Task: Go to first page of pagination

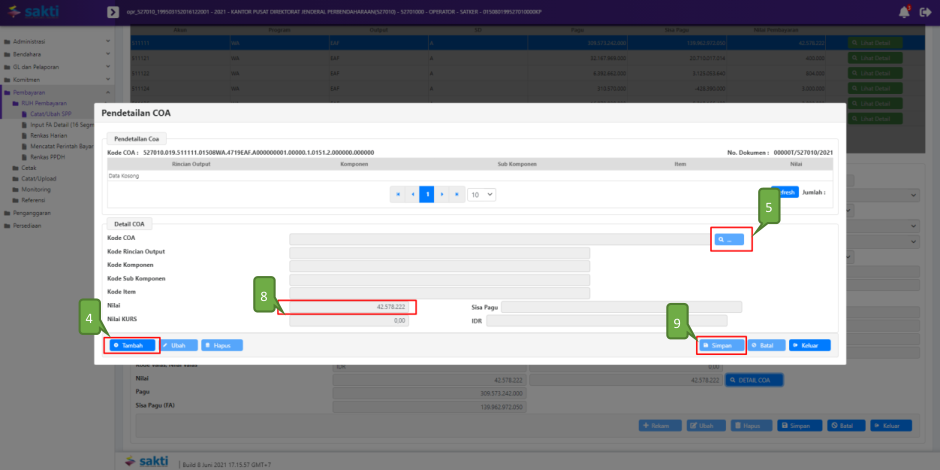Action: tap(398, 194)
